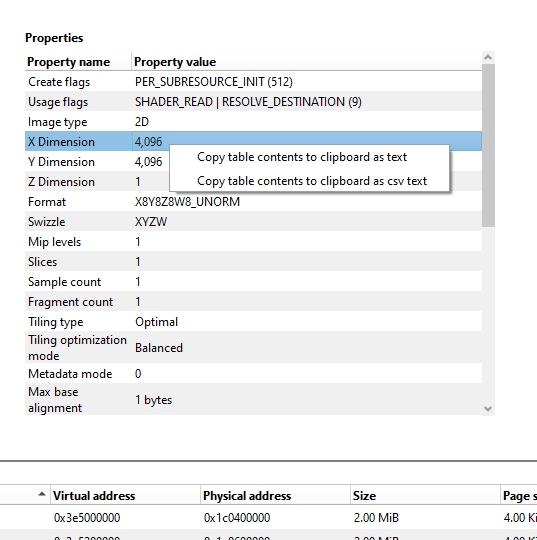The width and height of the screenshot is (537, 540).
Task: Select the Image type 2D row
Action: click(253, 122)
